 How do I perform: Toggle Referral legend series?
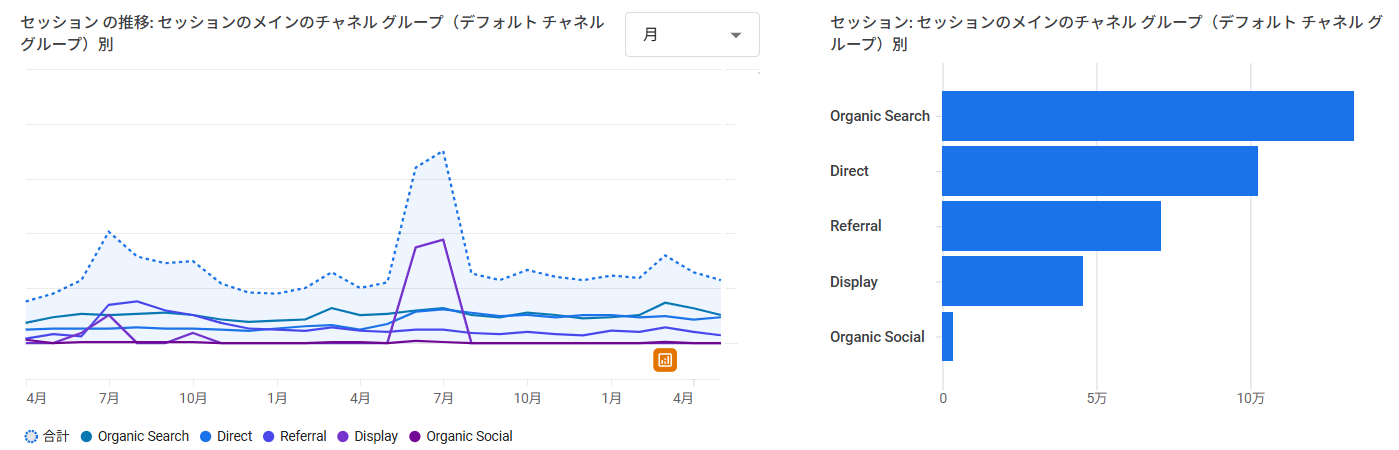tap(294, 436)
